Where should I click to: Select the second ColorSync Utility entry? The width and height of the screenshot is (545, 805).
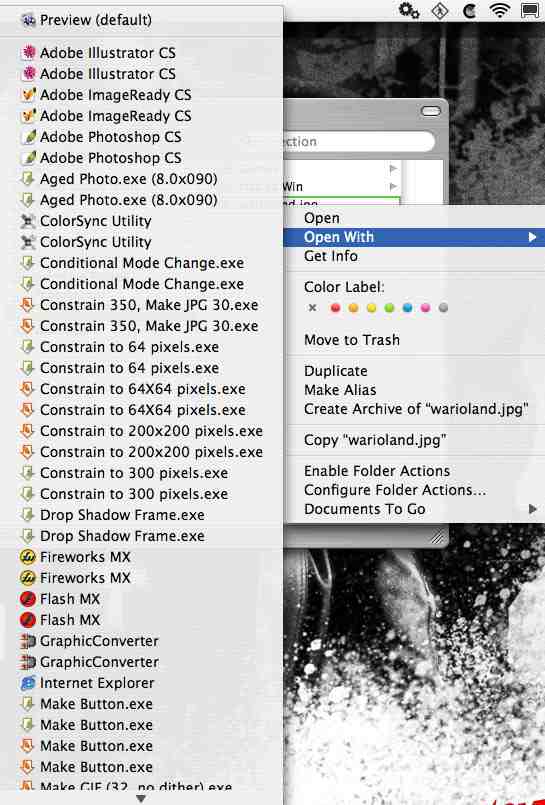(141, 242)
